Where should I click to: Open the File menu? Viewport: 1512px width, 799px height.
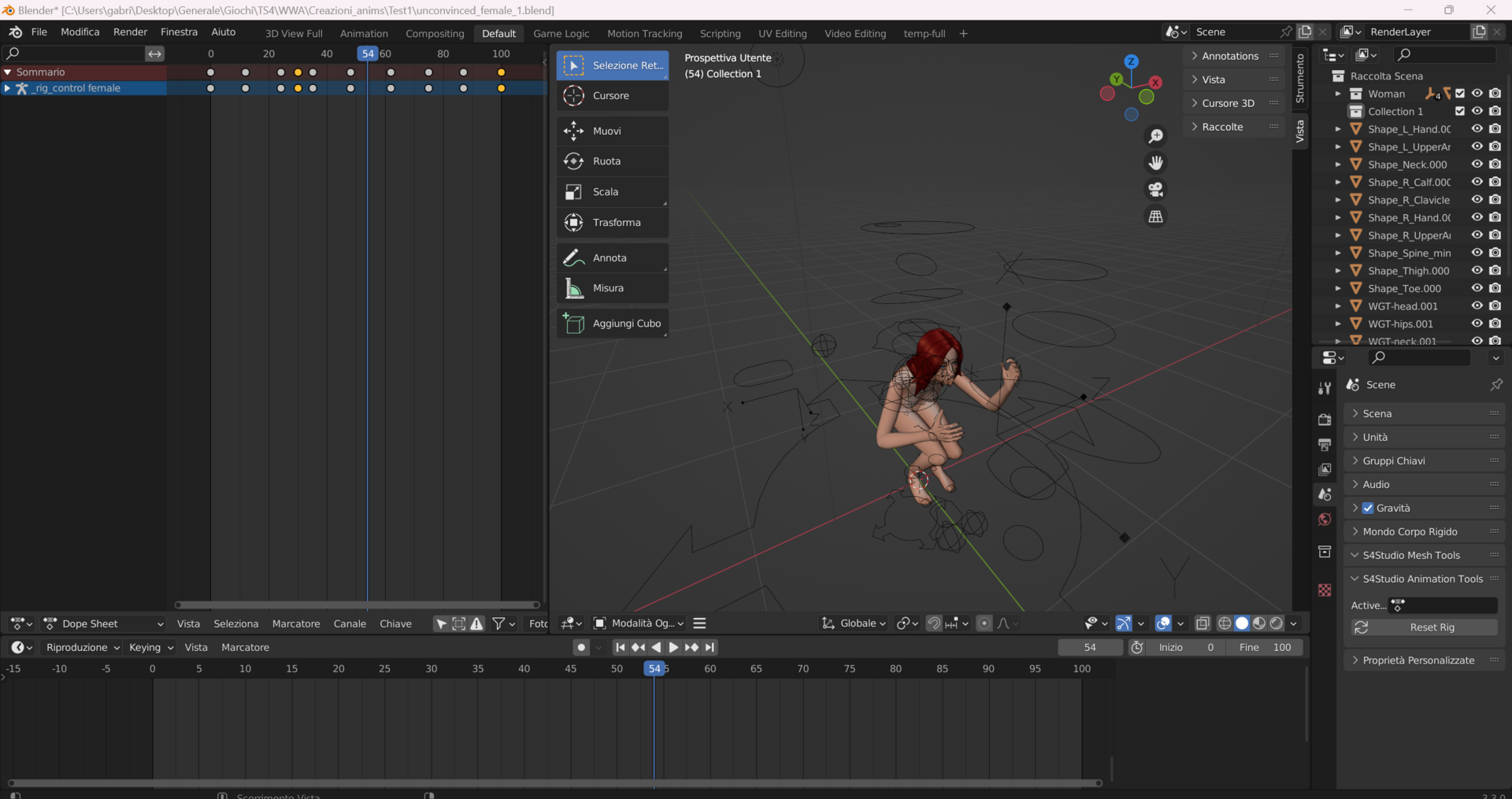pyautogui.click(x=39, y=32)
